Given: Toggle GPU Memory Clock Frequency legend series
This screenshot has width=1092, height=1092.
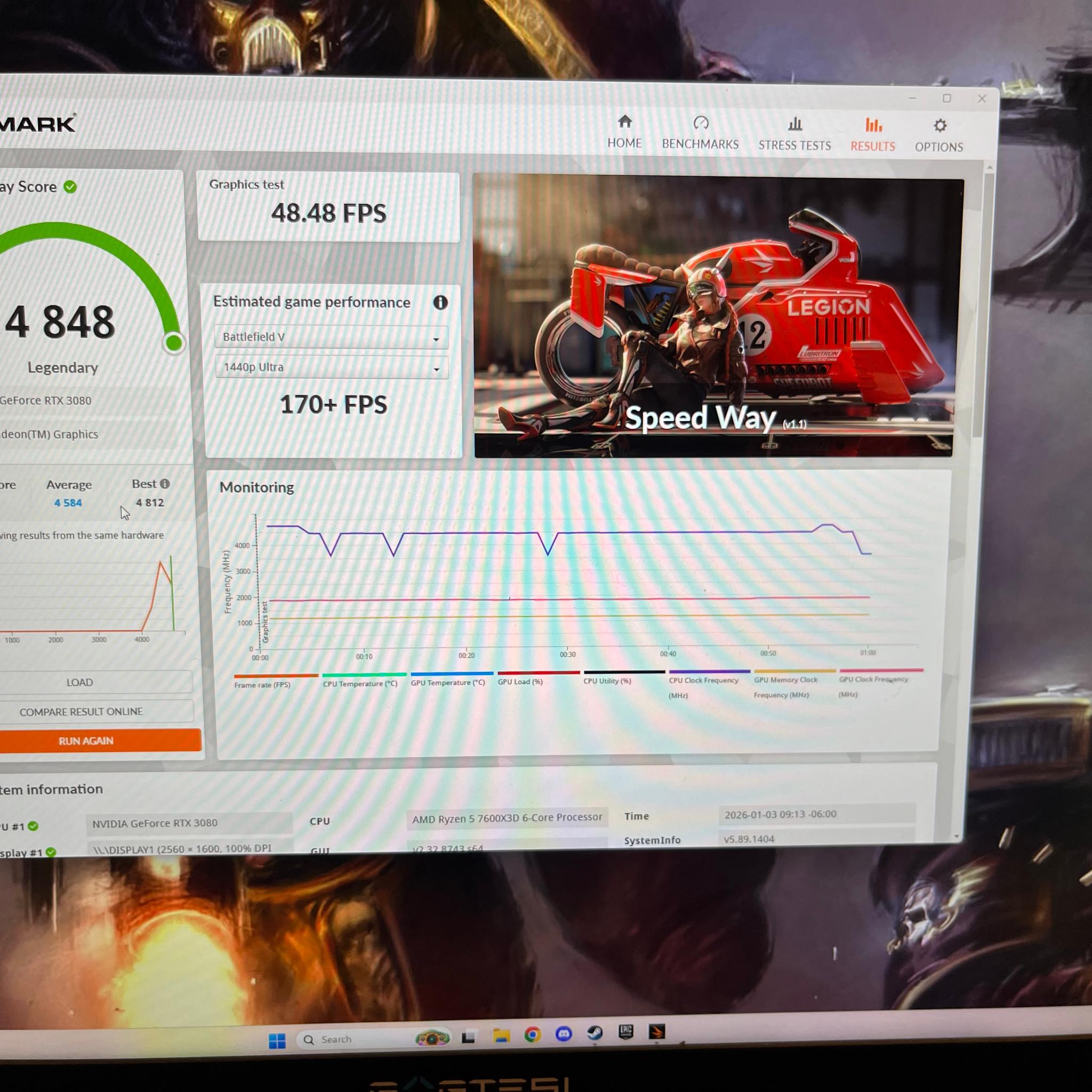Looking at the screenshot, I should click(793, 684).
